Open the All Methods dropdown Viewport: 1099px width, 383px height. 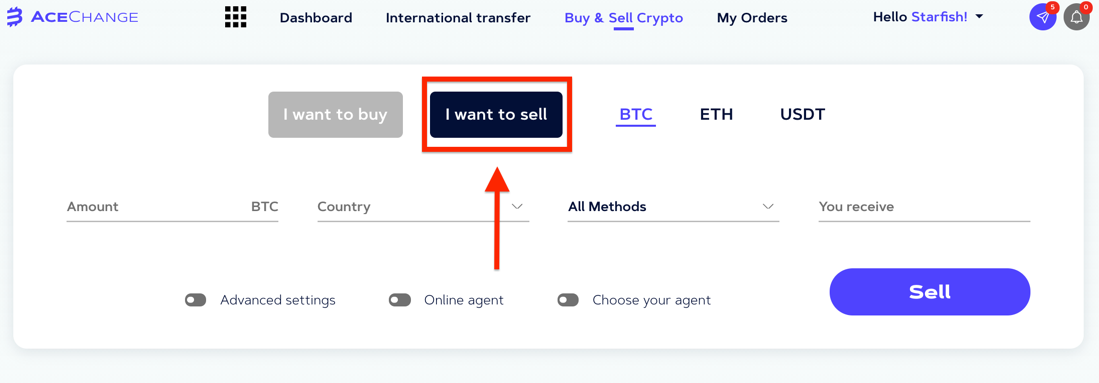pyautogui.click(x=674, y=207)
